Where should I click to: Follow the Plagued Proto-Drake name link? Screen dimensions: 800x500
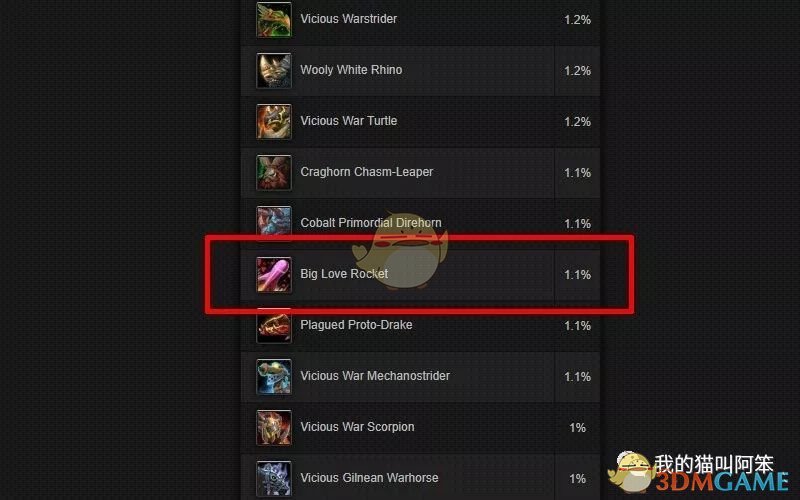click(x=356, y=325)
